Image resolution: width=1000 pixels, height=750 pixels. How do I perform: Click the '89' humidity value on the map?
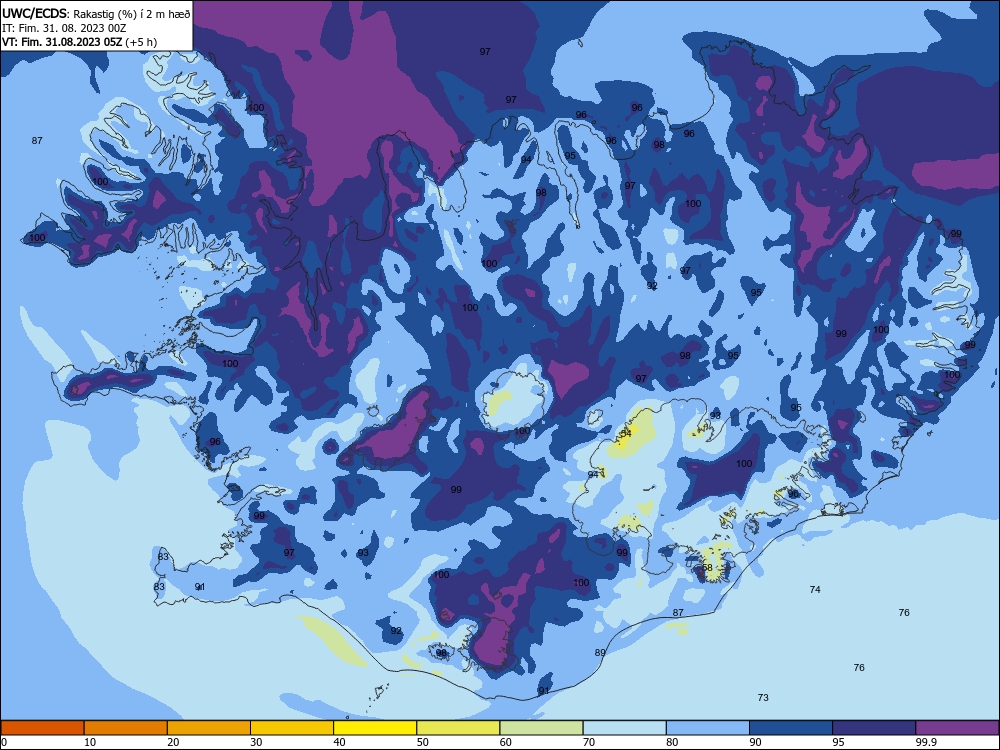pos(599,652)
